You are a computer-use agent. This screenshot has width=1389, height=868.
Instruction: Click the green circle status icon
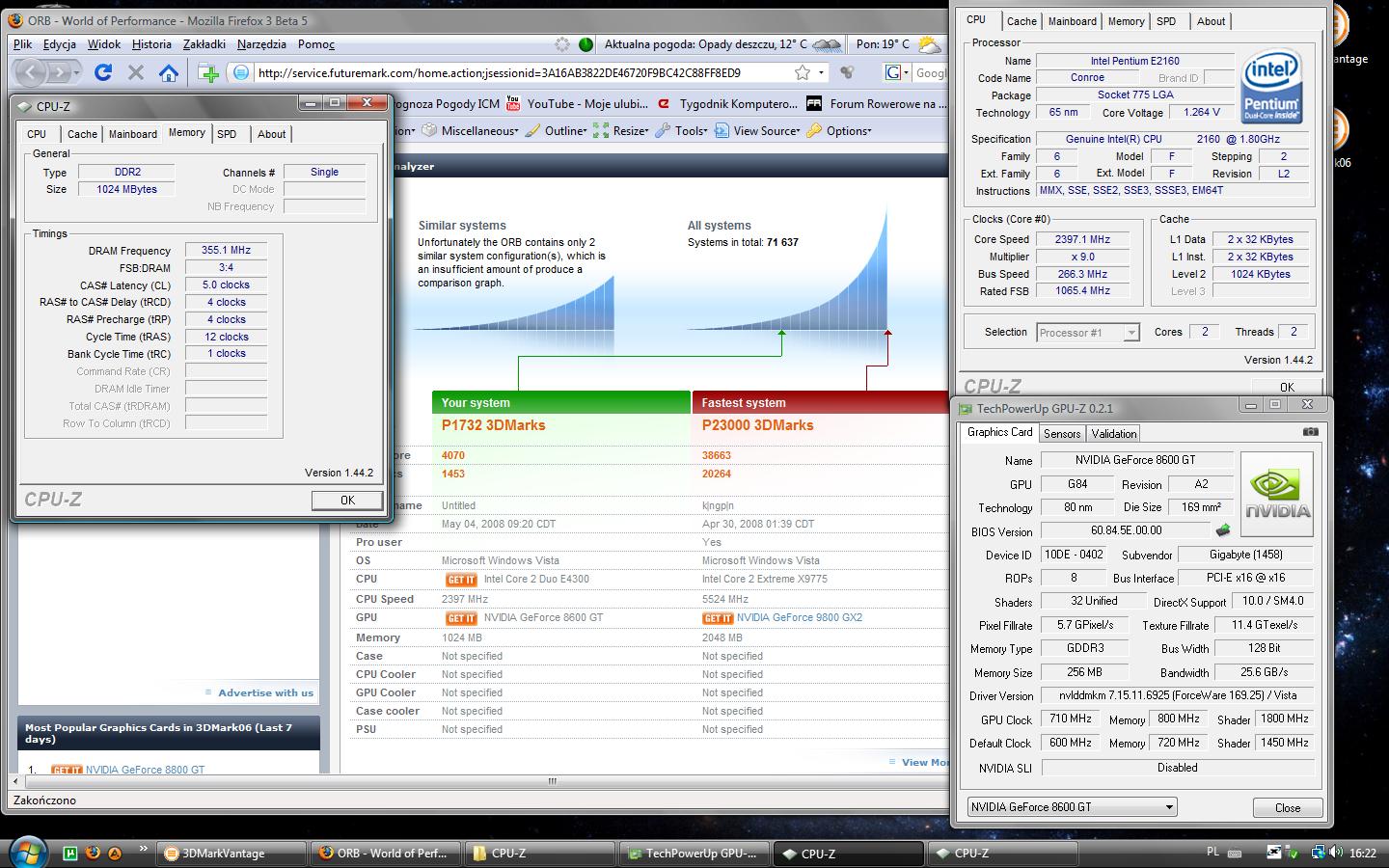click(586, 44)
